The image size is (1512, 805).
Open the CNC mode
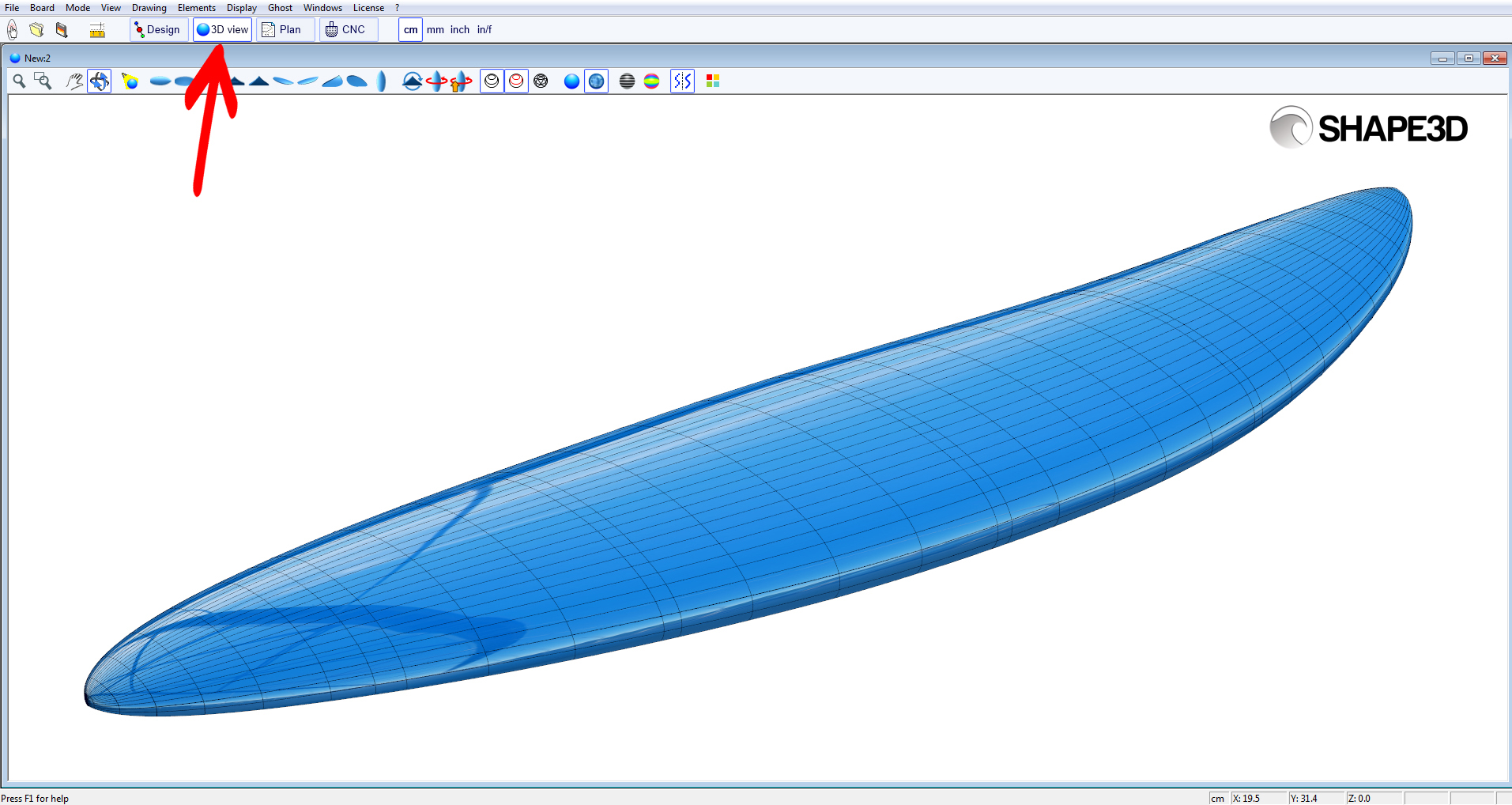click(349, 30)
